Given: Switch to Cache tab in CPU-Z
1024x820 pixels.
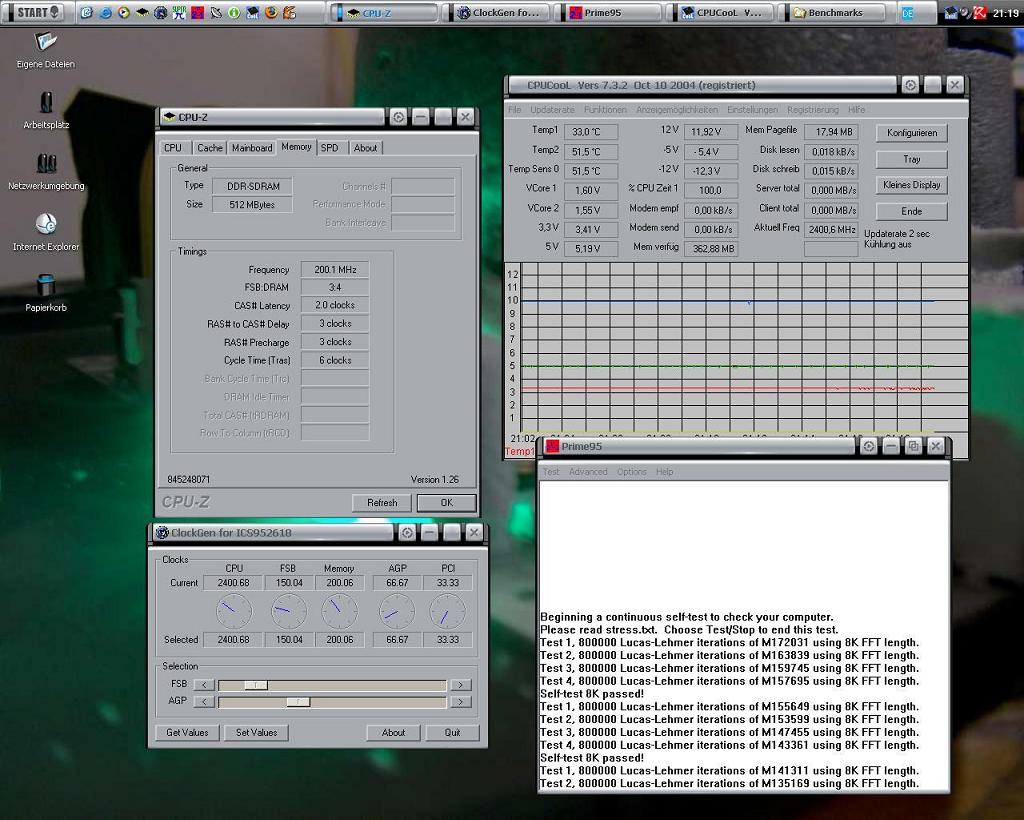Looking at the screenshot, I should click(x=210, y=148).
